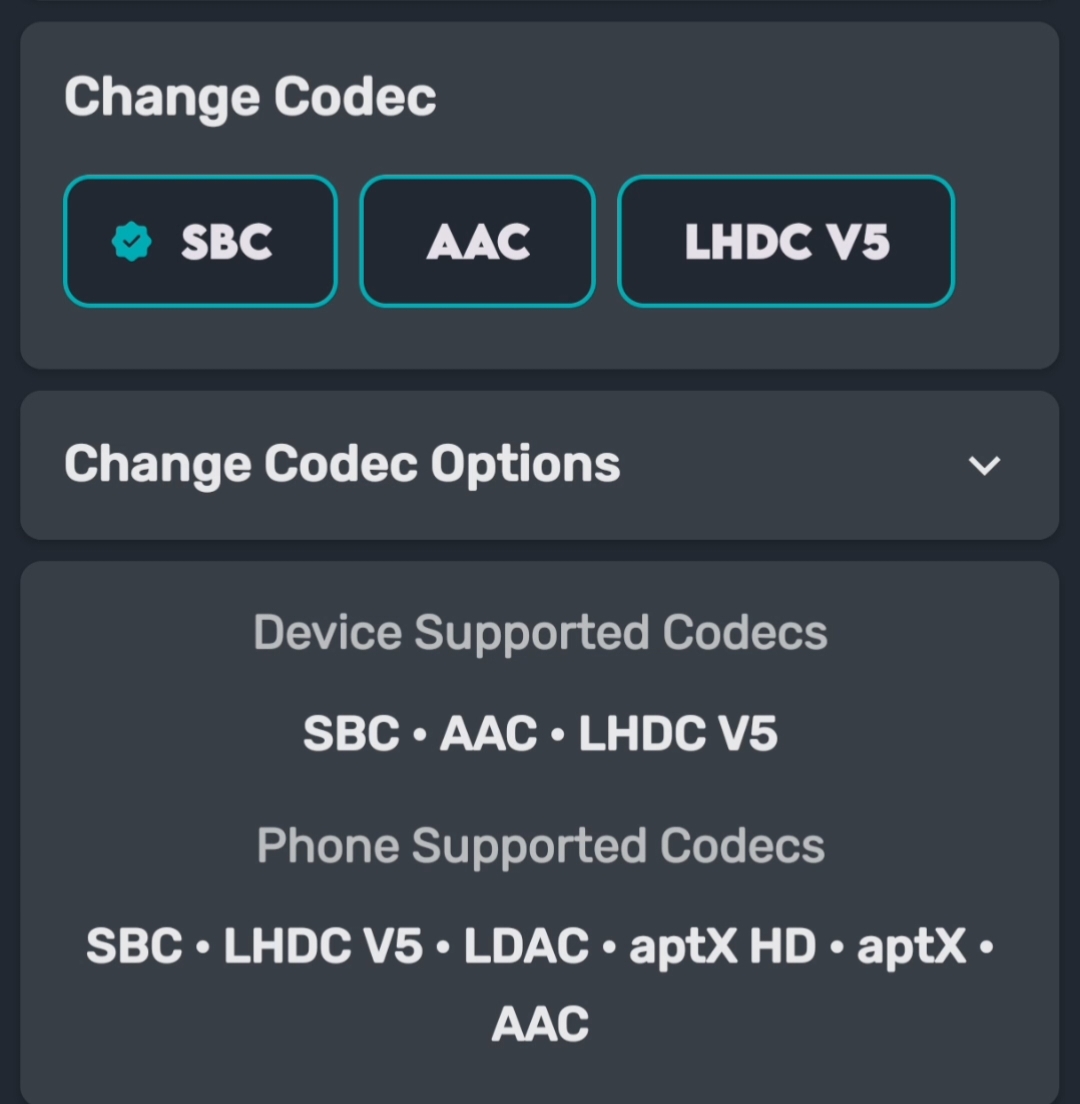Click SBC in the phone supported list
The image size is (1080, 1104).
pos(134,946)
